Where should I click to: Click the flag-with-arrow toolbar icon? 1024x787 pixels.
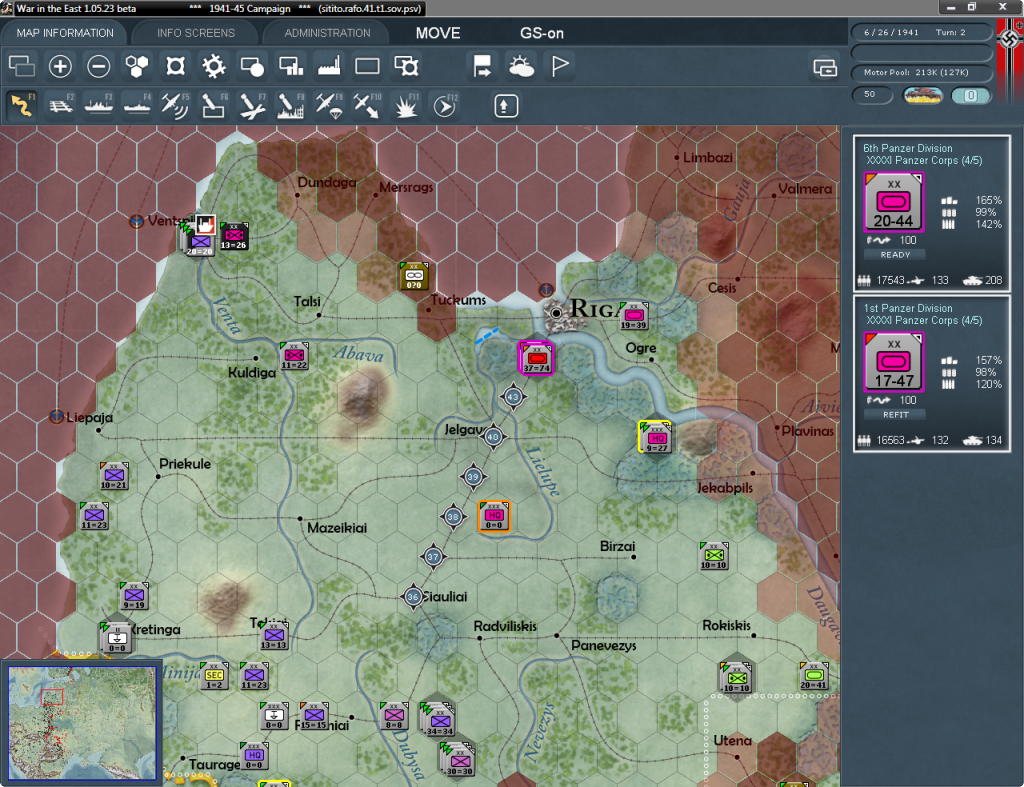point(483,66)
